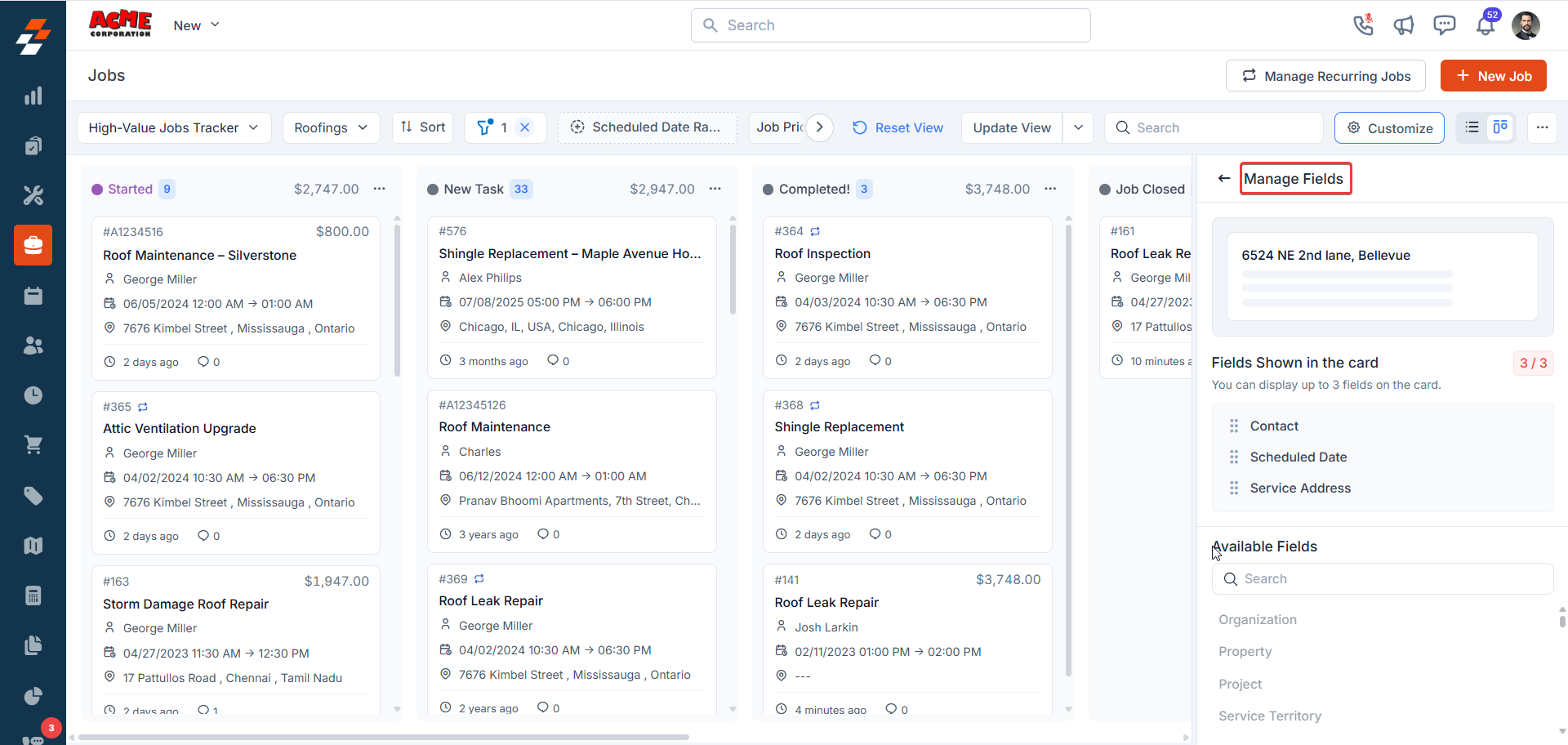Open the notifications bell with 52 badge
Image resolution: width=1568 pixels, height=745 pixels.
click(1486, 25)
